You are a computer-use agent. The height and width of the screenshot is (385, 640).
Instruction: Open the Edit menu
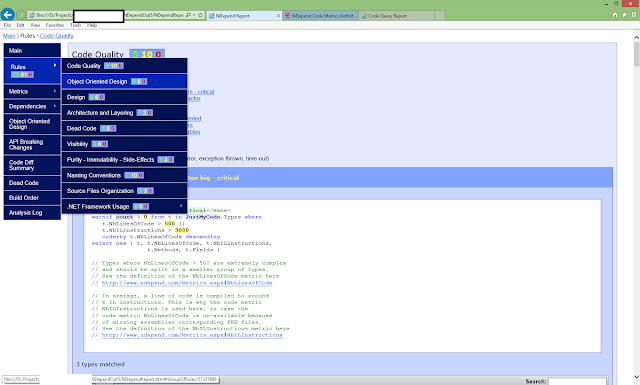(20, 25)
